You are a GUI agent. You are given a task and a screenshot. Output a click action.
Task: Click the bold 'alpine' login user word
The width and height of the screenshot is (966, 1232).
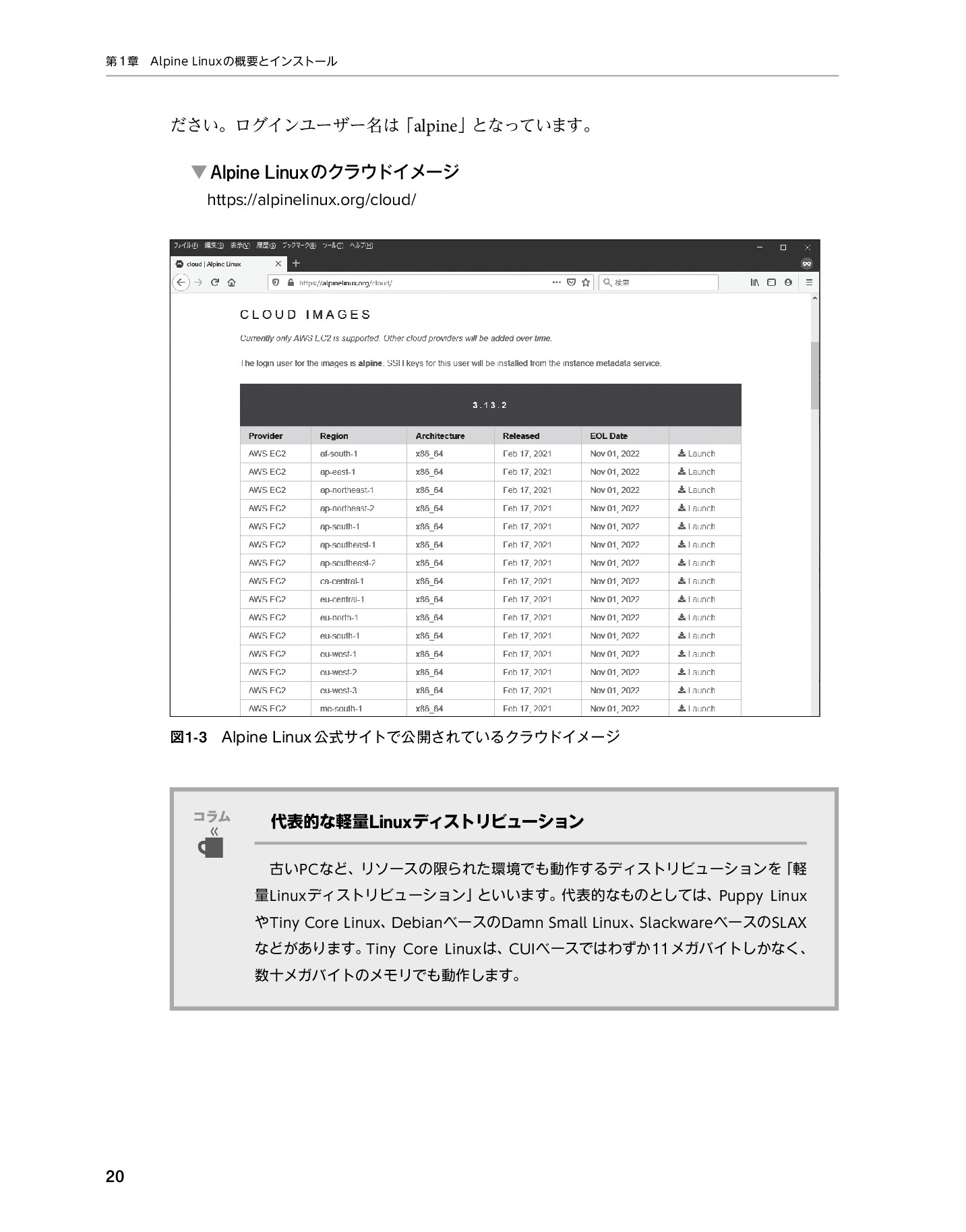click(x=370, y=363)
